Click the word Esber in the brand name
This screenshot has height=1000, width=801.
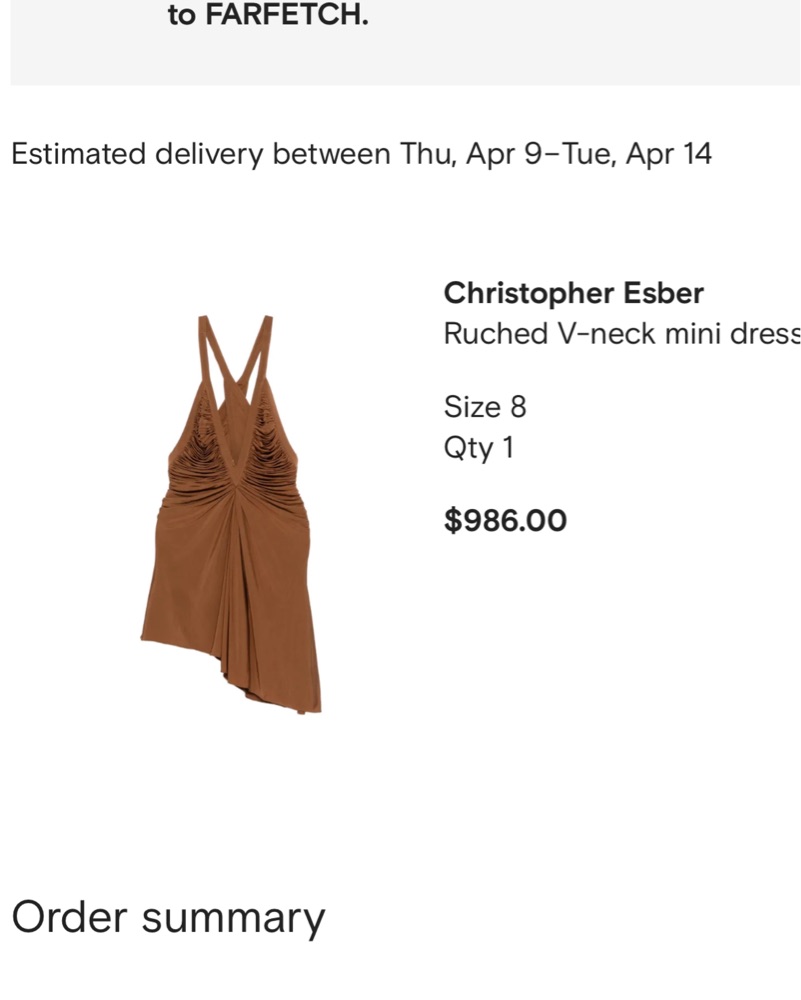coord(663,294)
